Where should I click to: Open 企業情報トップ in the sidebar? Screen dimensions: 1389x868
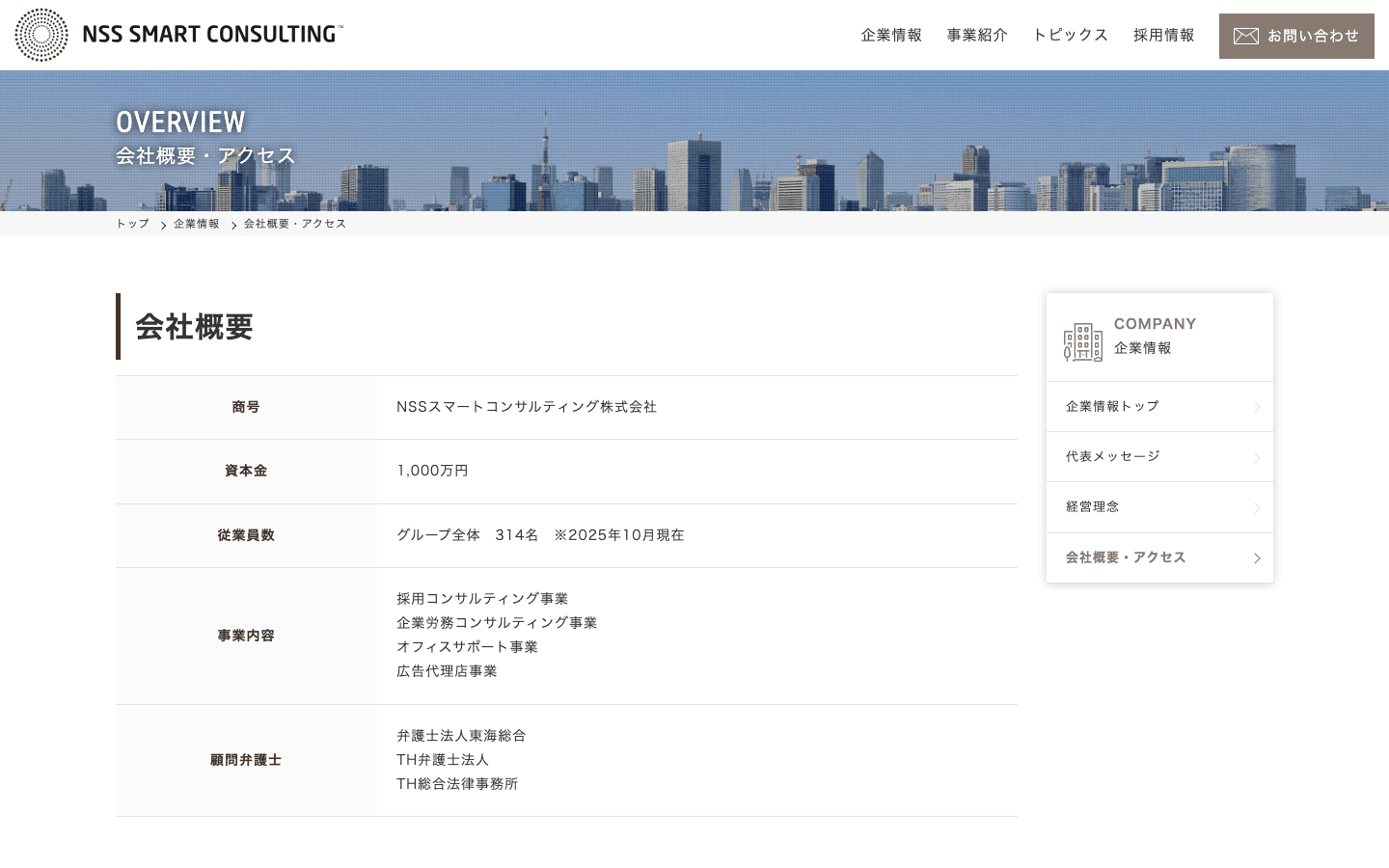click(1159, 406)
